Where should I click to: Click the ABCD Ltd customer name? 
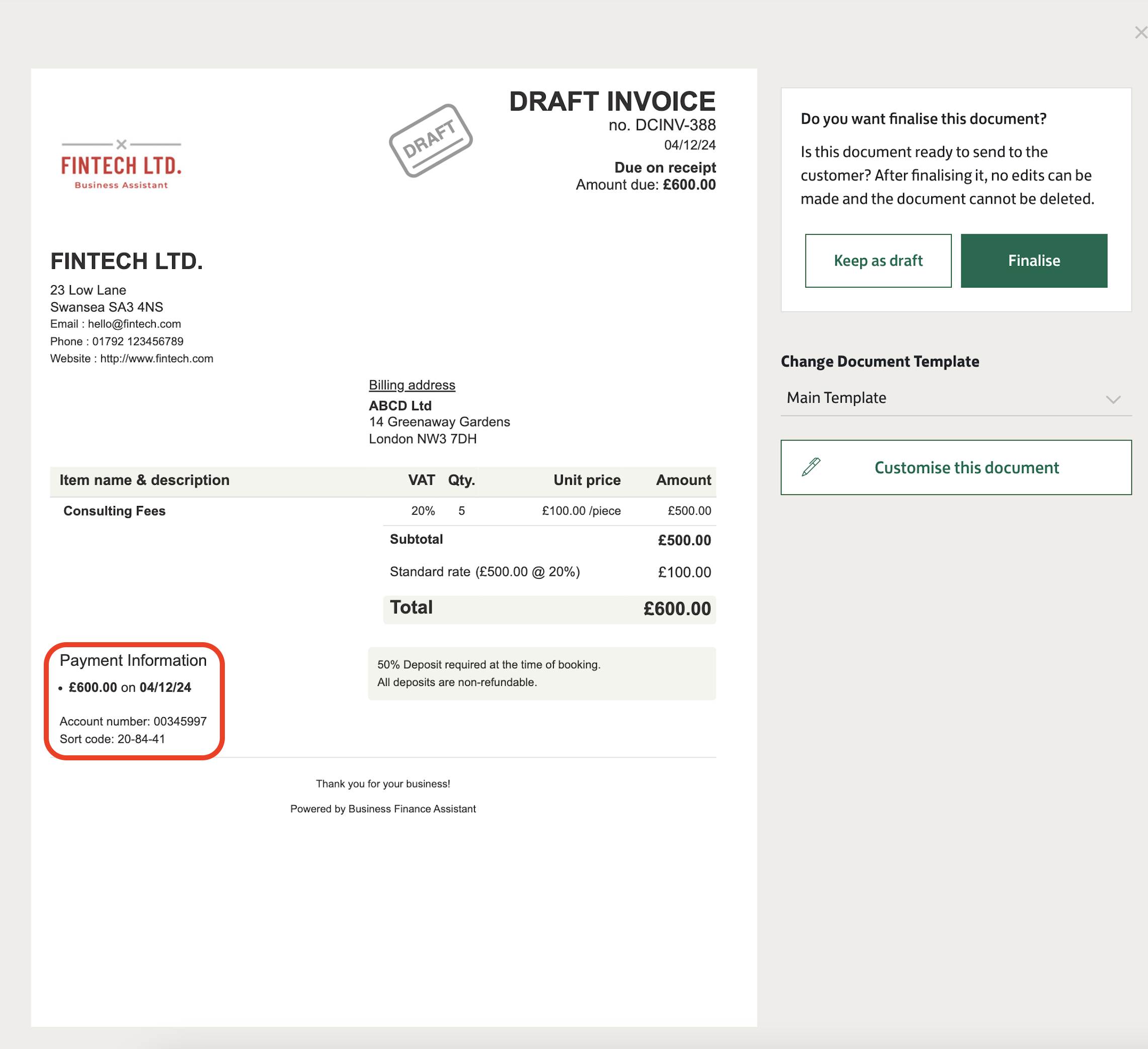pyautogui.click(x=400, y=406)
